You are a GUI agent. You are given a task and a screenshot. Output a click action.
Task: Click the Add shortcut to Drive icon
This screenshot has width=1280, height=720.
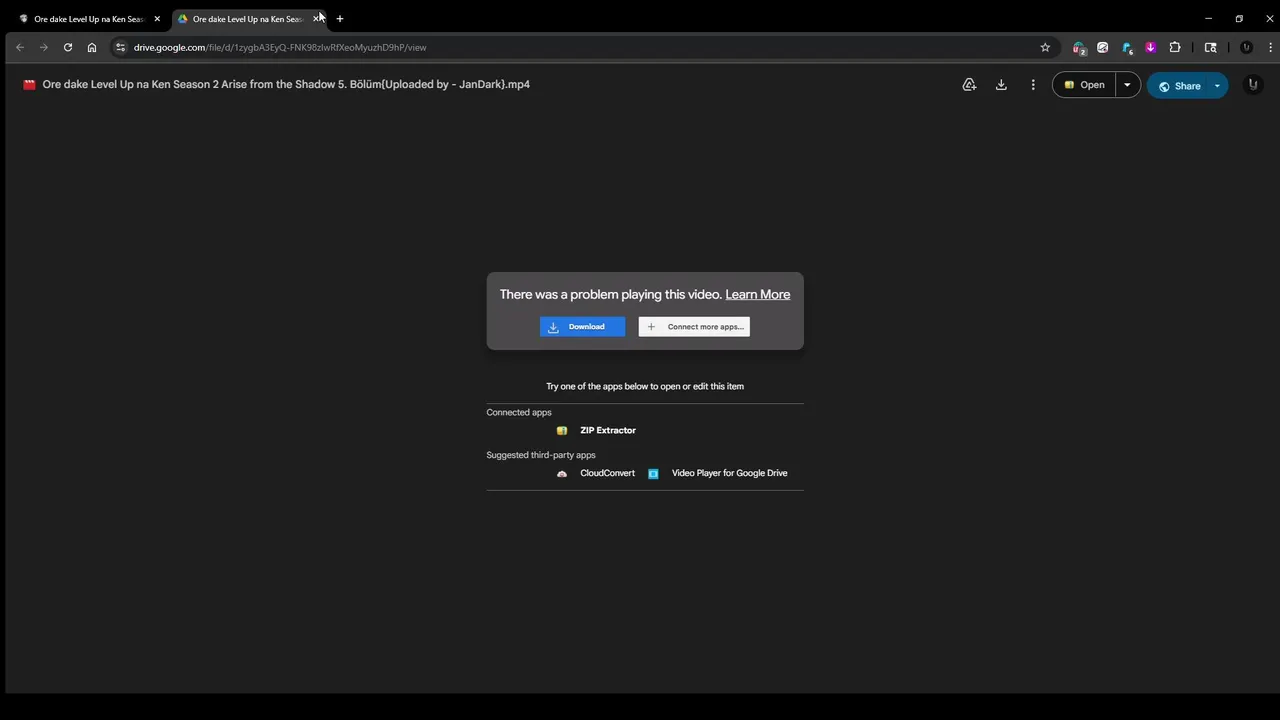tap(969, 85)
